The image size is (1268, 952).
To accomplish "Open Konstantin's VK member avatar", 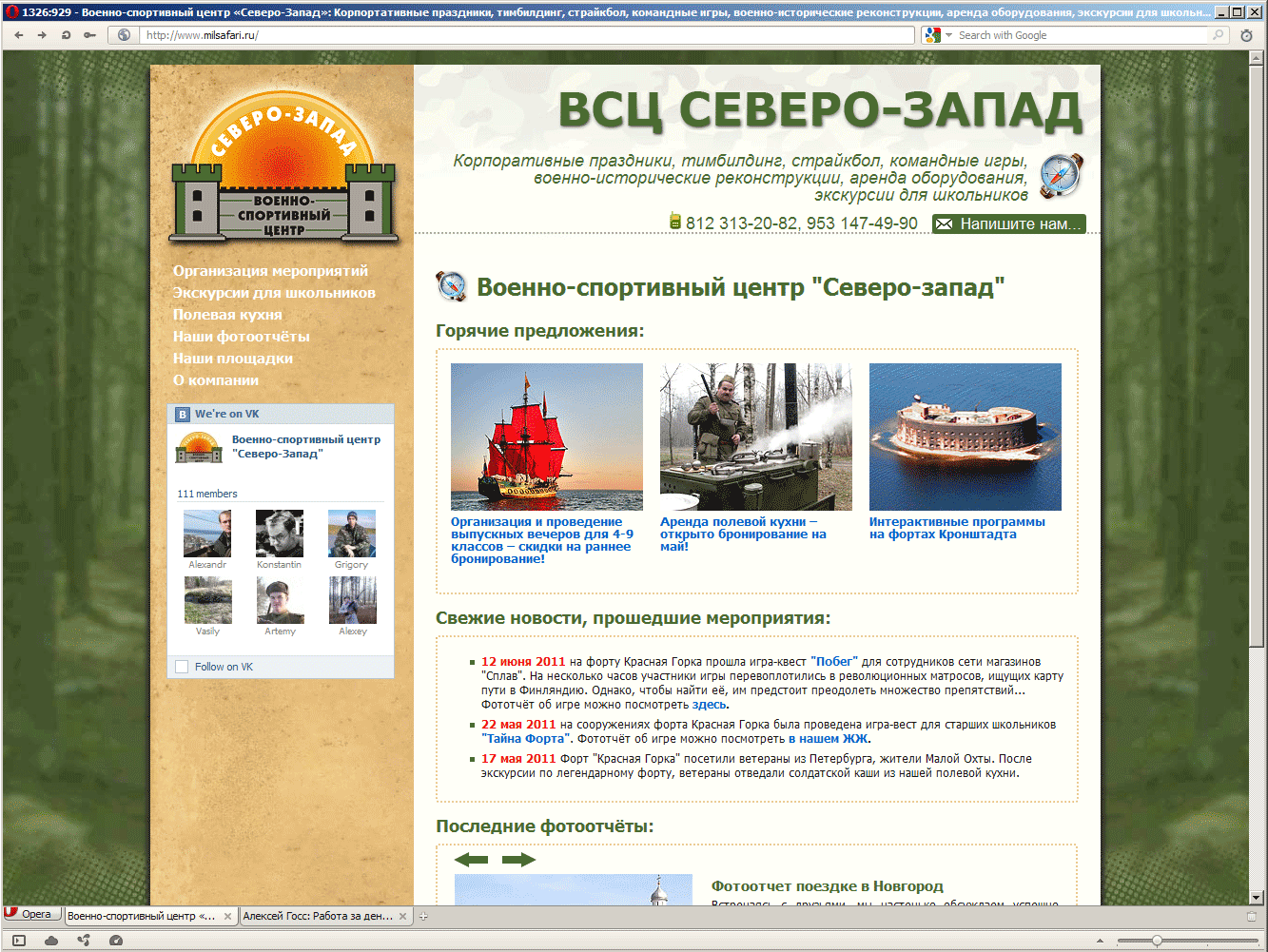I will coord(280,534).
